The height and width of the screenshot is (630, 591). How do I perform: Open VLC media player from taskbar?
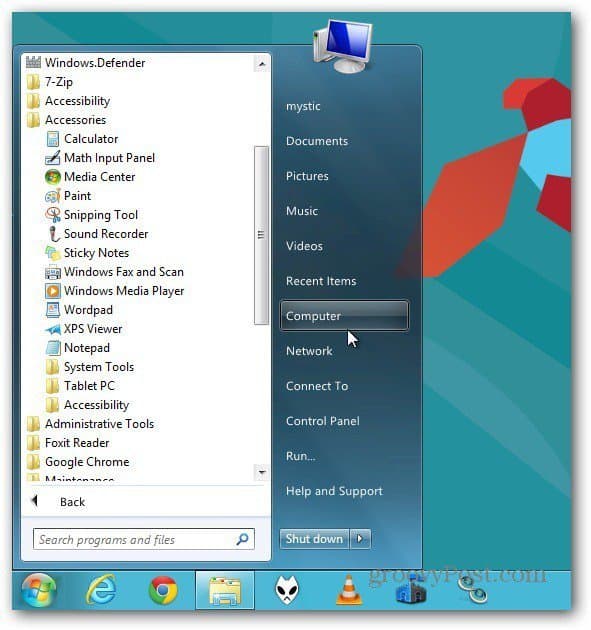click(349, 590)
